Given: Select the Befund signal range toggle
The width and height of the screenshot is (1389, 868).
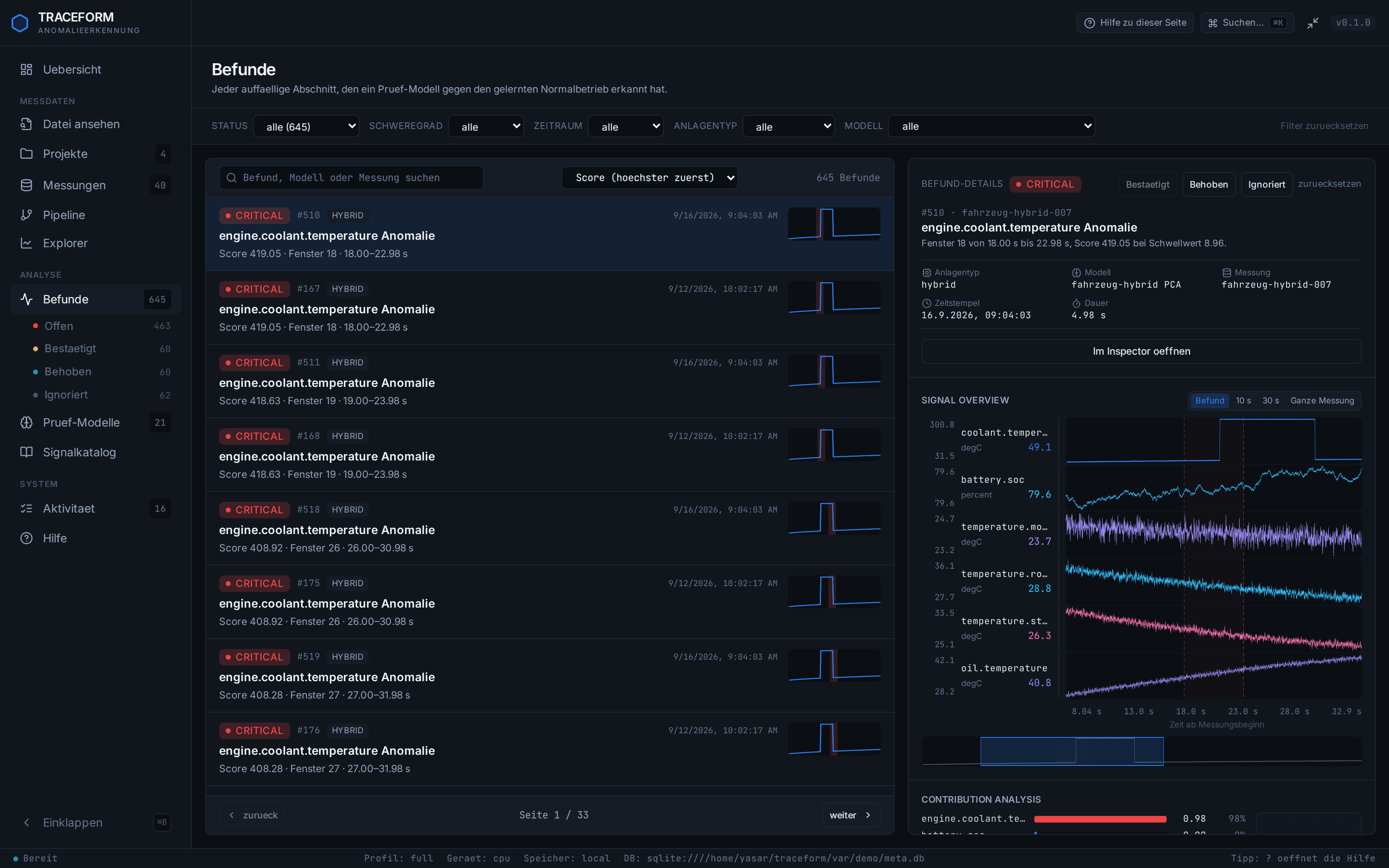Looking at the screenshot, I should click(x=1209, y=401).
